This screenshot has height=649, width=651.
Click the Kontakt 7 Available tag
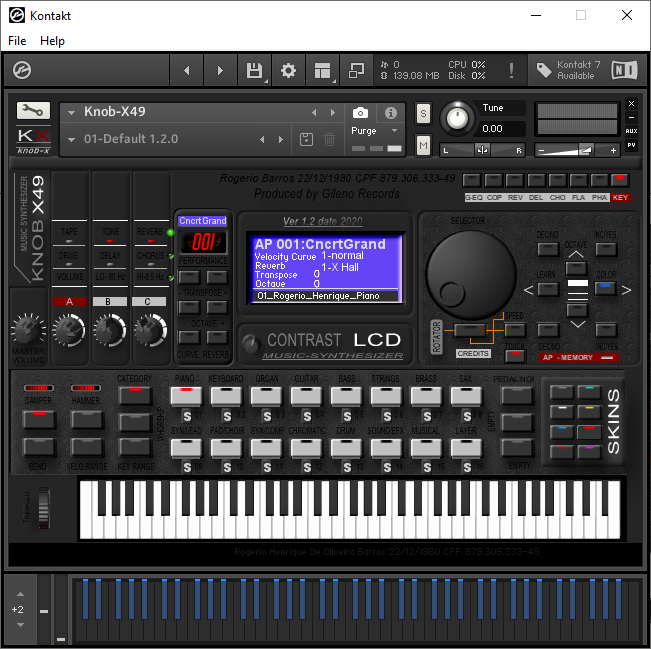pyautogui.click(x=568, y=70)
